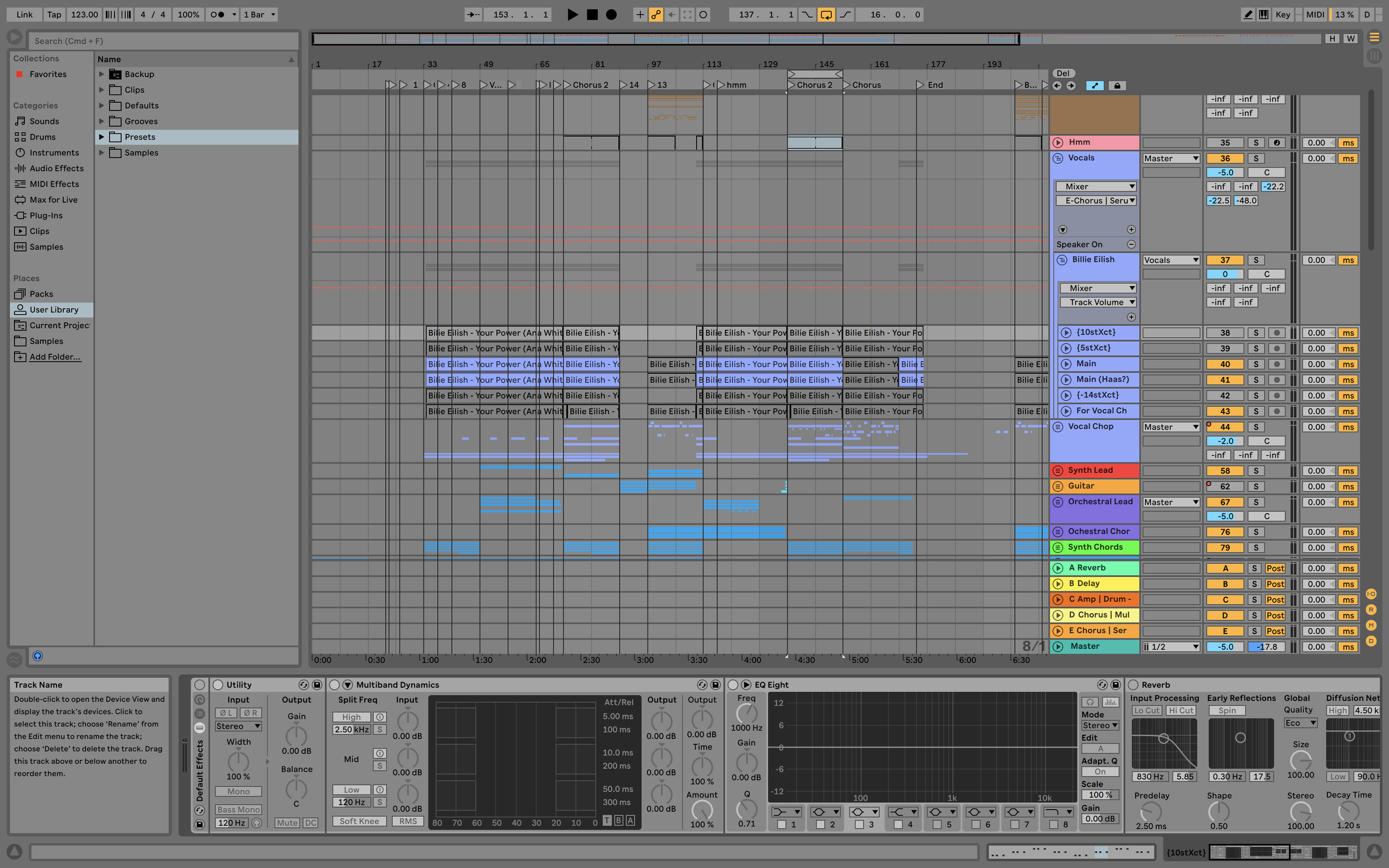Image resolution: width=1389 pixels, height=868 pixels.
Task: Solo the Synth Lead track
Action: coord(1256,471)
